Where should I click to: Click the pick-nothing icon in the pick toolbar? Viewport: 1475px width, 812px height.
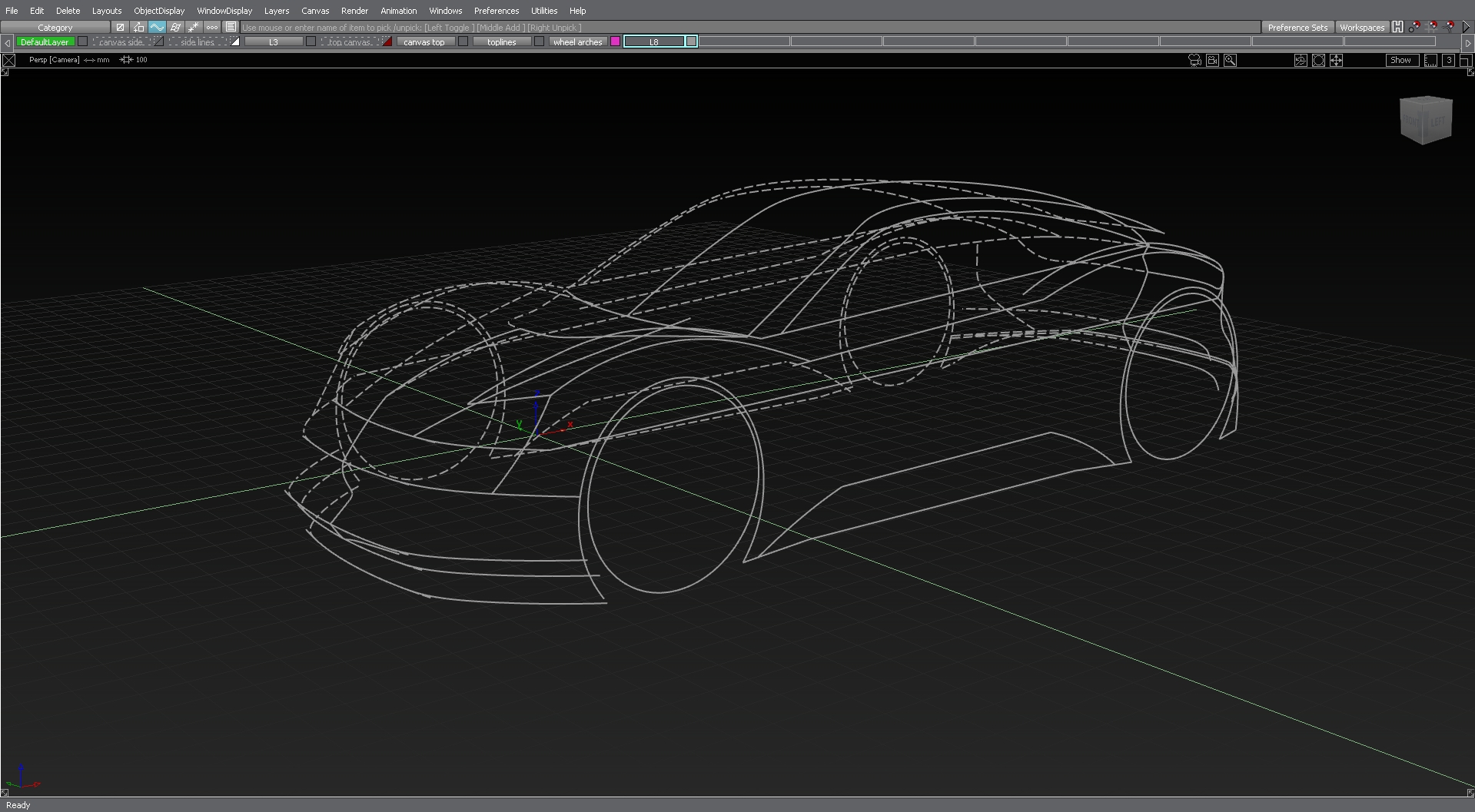click(x=121, y=27)
